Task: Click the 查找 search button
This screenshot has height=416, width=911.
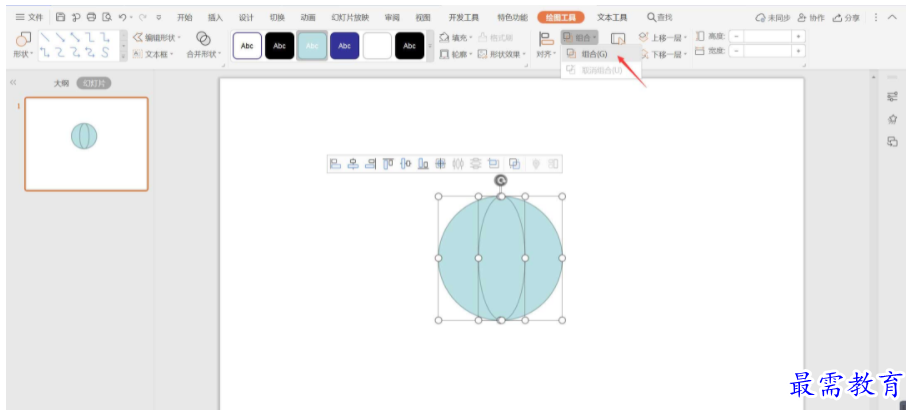Action: (x=660, y=18)
